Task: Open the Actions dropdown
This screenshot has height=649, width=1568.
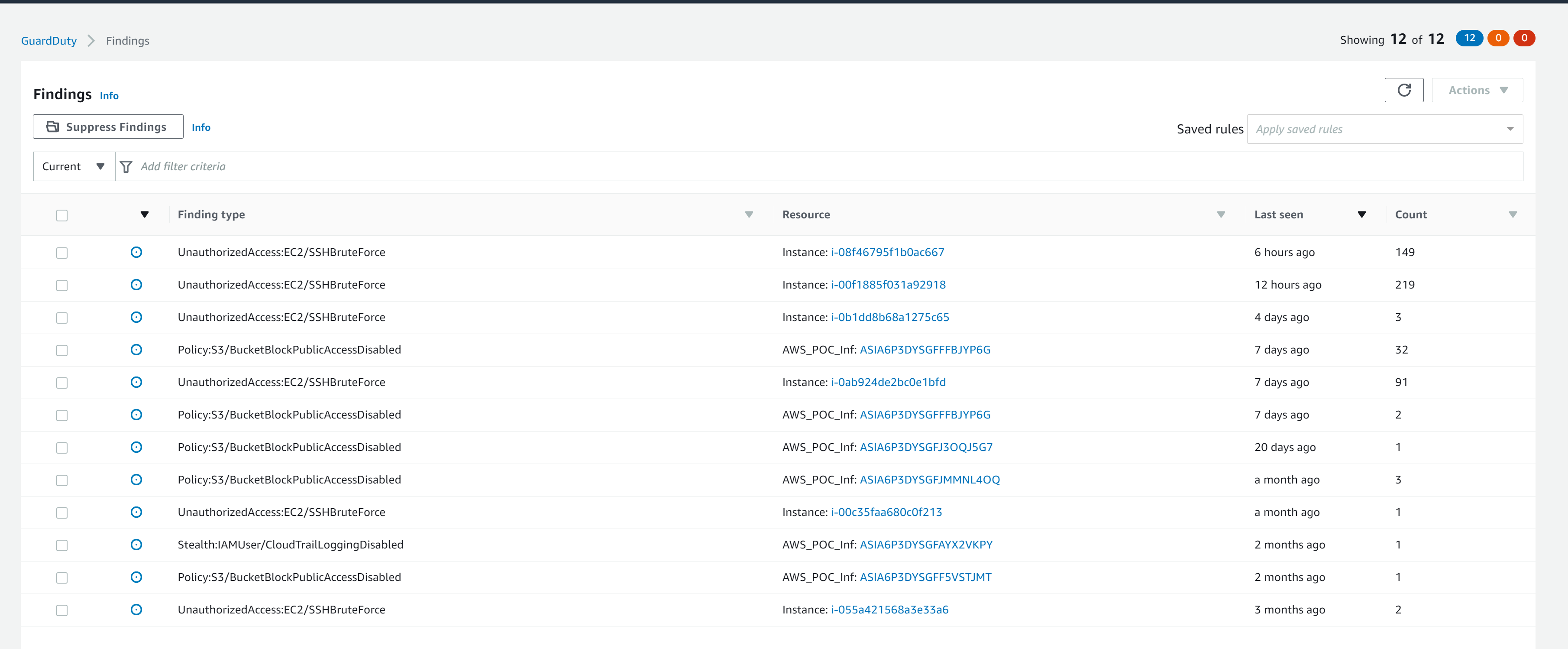Action: tap(1477, 90)
